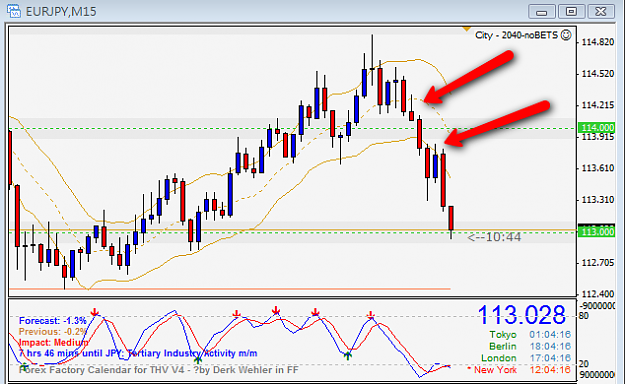Screen dimensions: 625x384
Task: Click the 113.310 price scale value
Action: coord(597,200)
